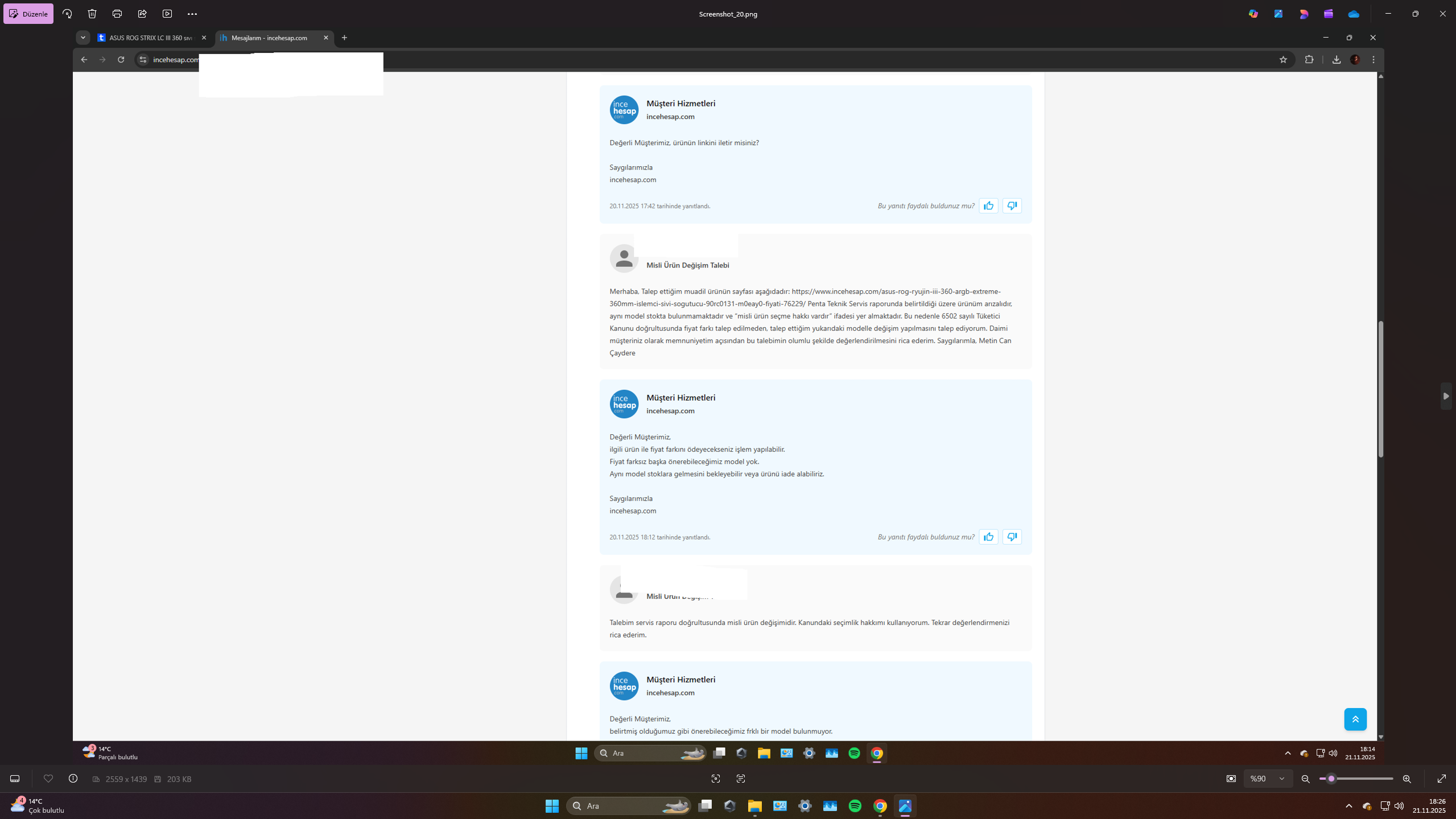This screenshot has height=819, width=1456.
Task: Click the Parçalı bulutlu weather in pictured taskbar
Action: pos(111,752)
